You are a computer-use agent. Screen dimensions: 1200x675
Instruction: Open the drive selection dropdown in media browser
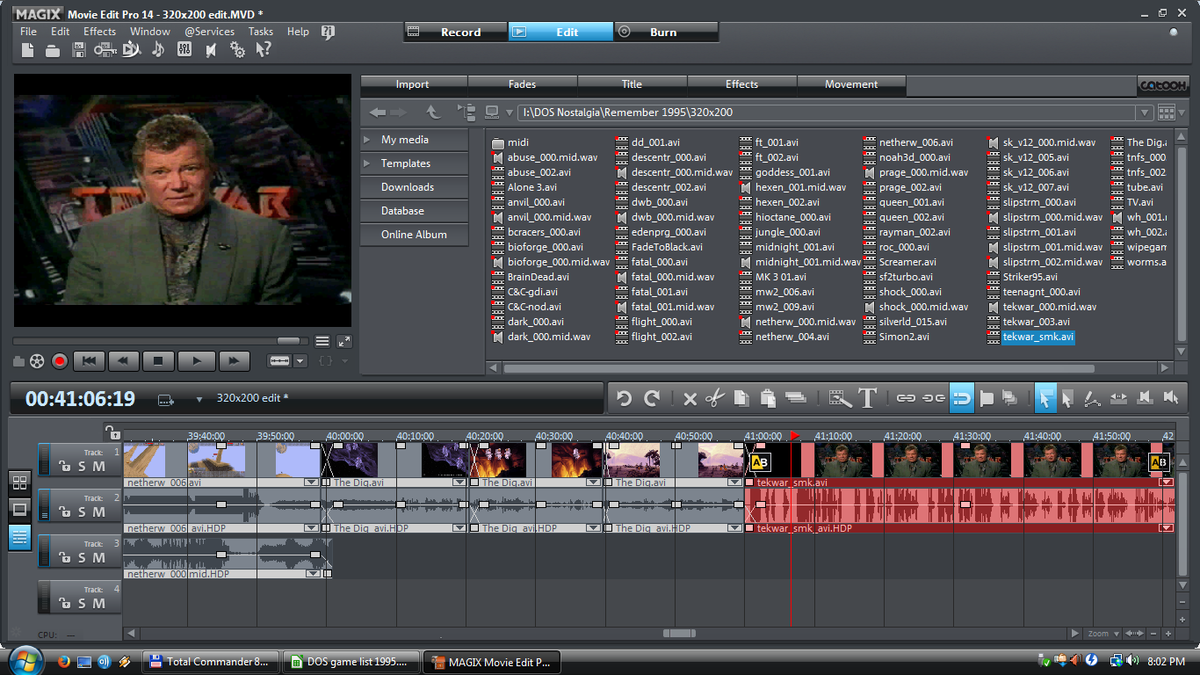509,113
